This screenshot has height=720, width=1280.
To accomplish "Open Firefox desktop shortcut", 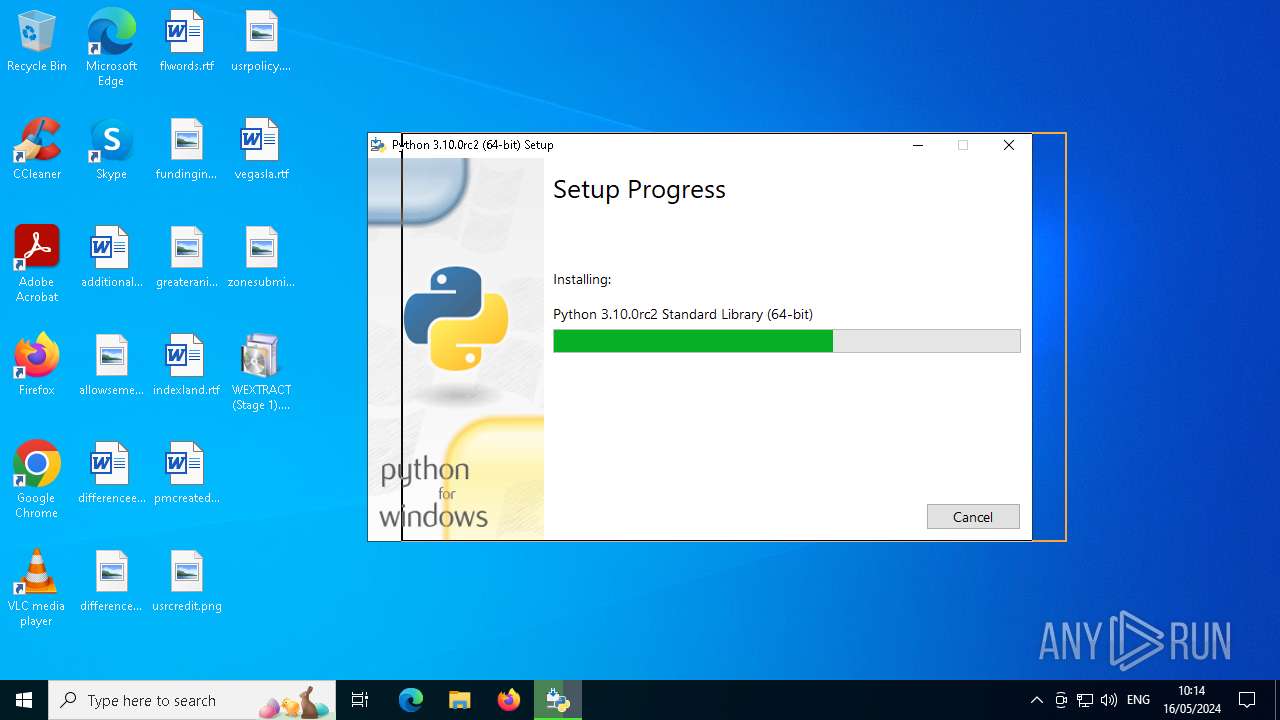I will [37, 366].
